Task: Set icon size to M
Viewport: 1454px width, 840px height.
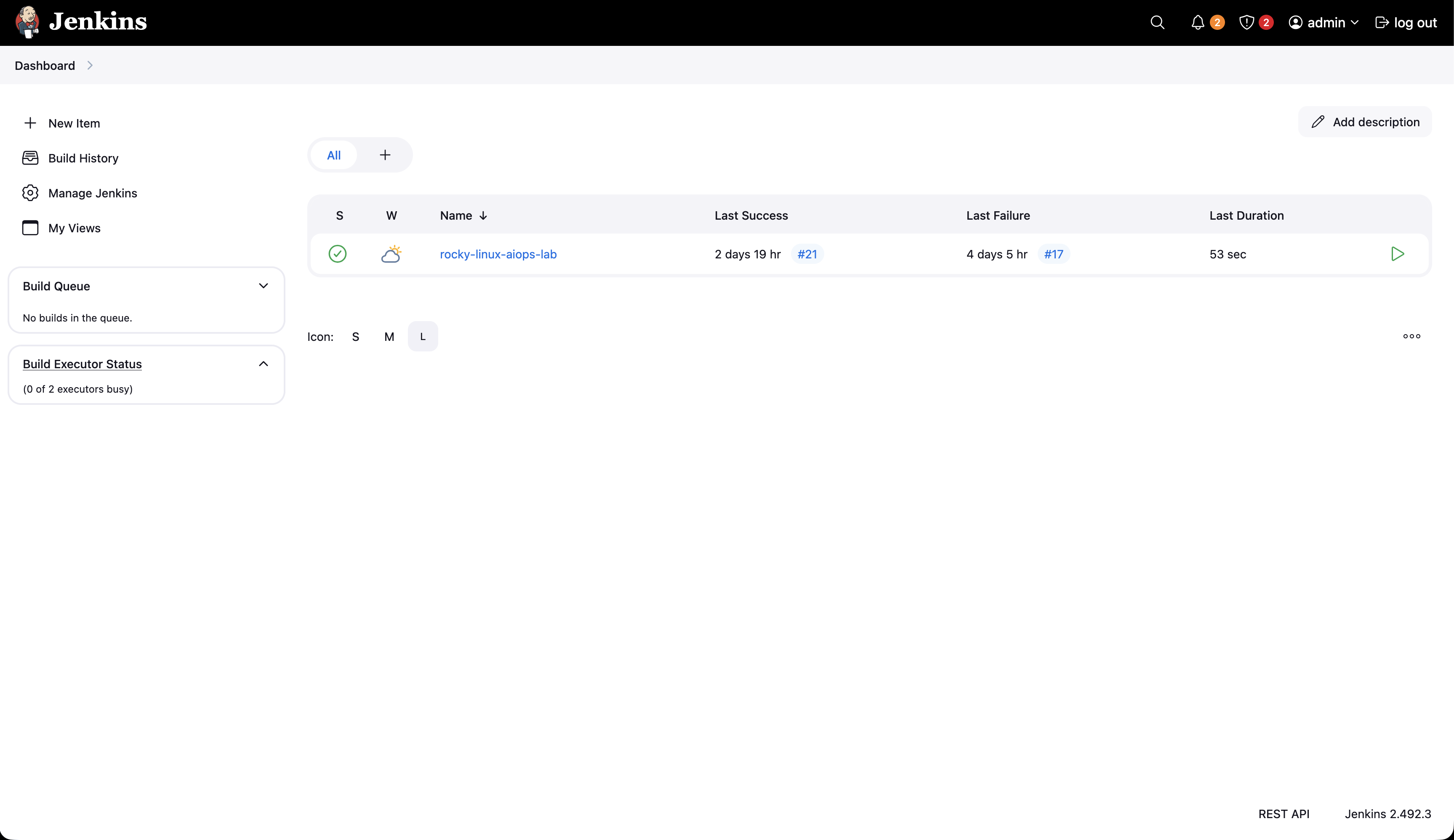Action: tap(389, 336)
